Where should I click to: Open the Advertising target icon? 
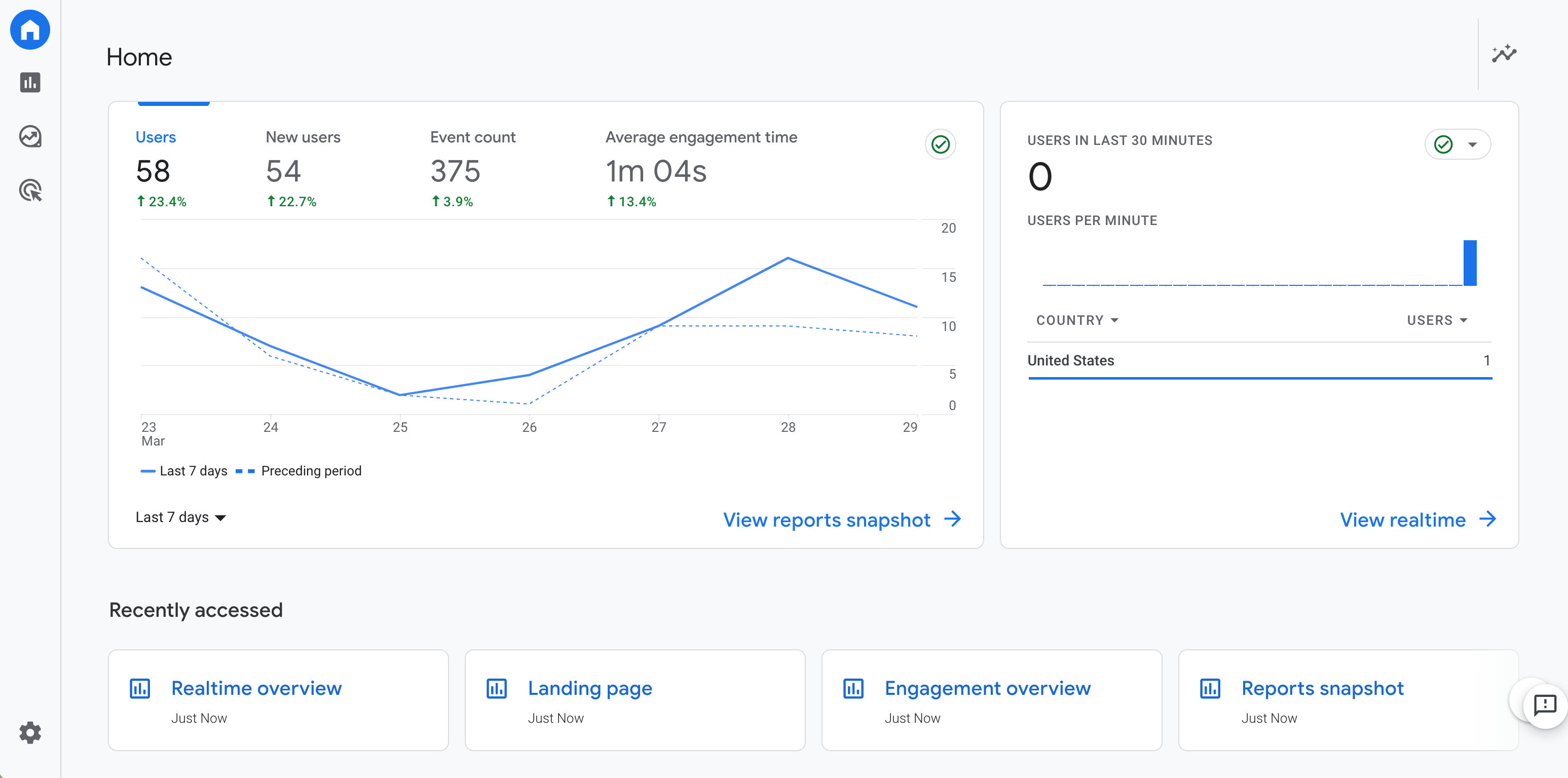[x=30, y=191]
